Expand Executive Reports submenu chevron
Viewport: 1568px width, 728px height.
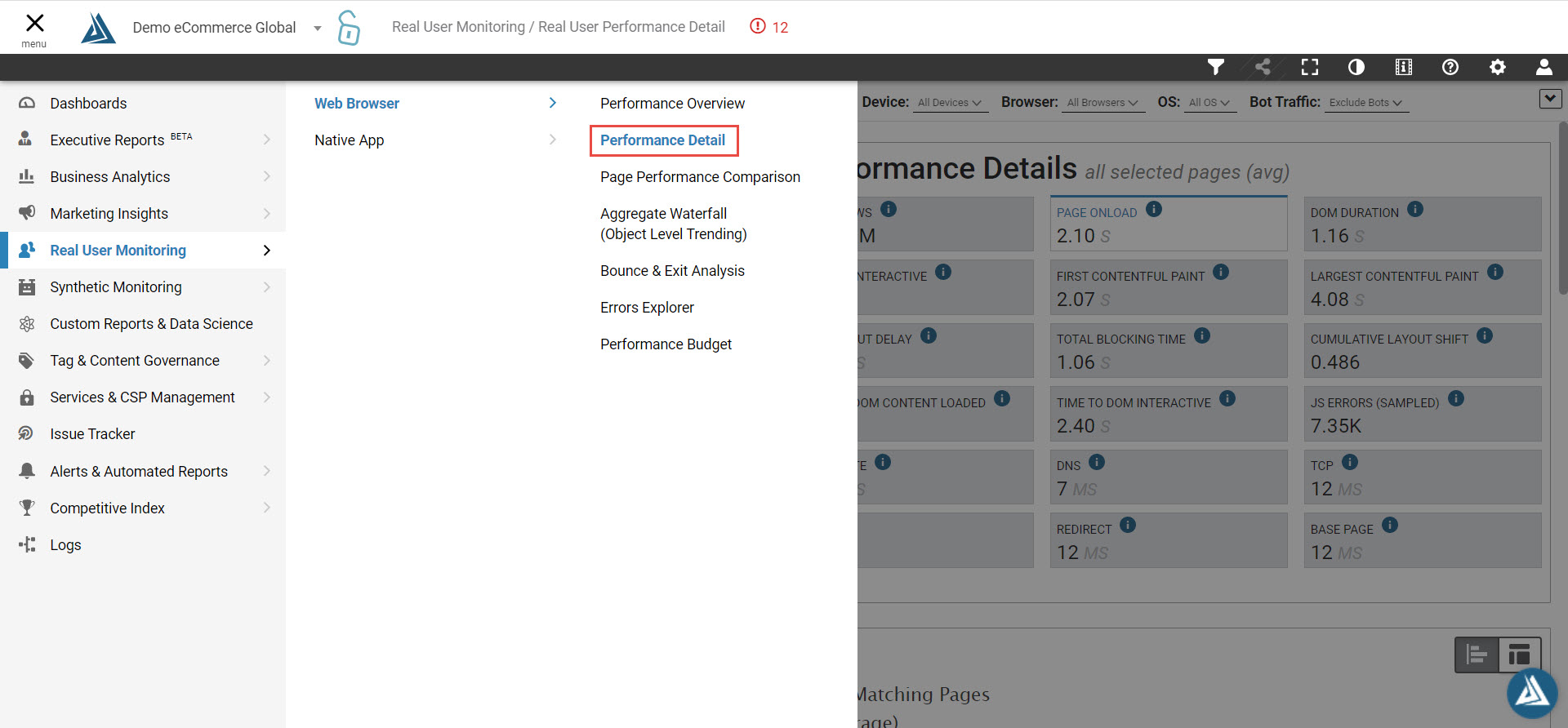[x=267, y=140]
